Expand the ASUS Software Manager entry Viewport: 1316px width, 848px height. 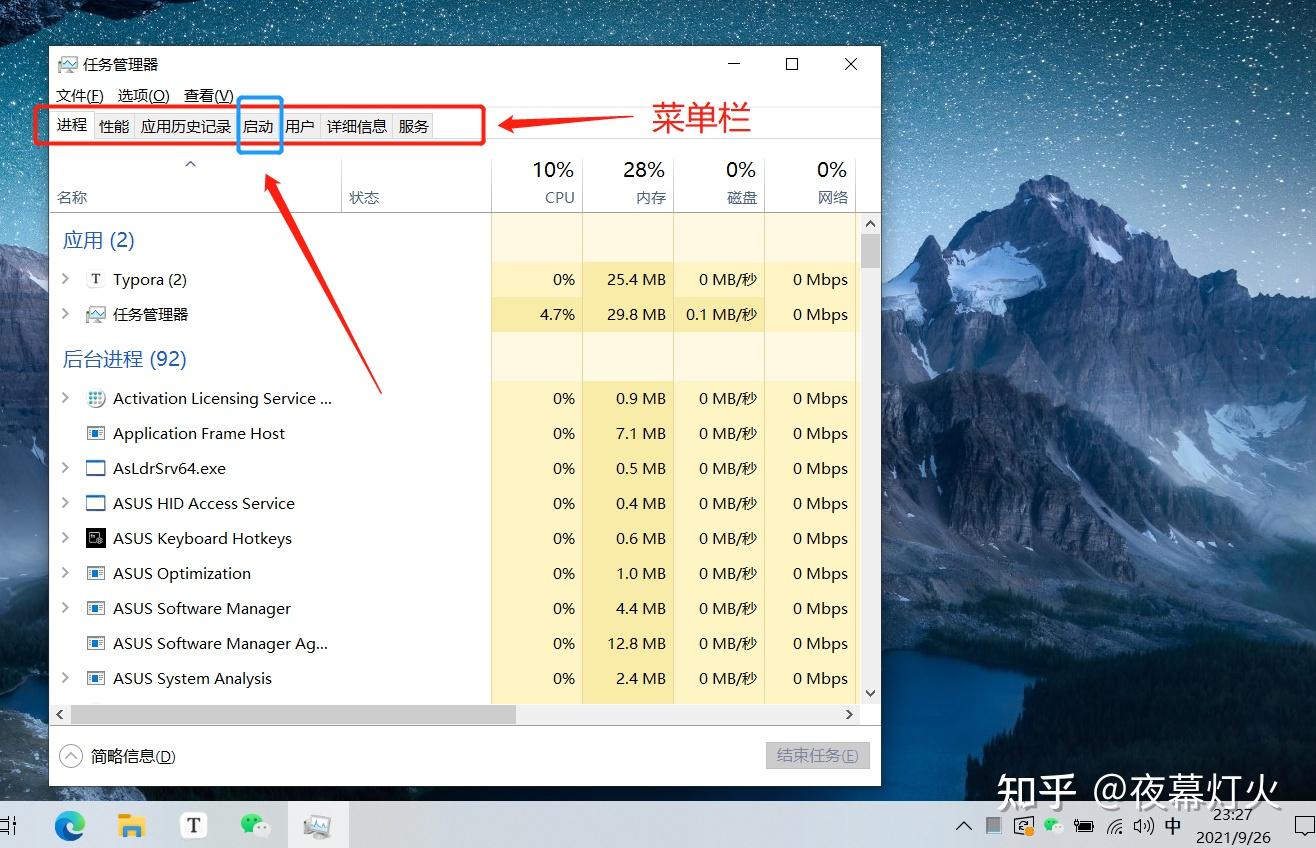click(66, 608)
